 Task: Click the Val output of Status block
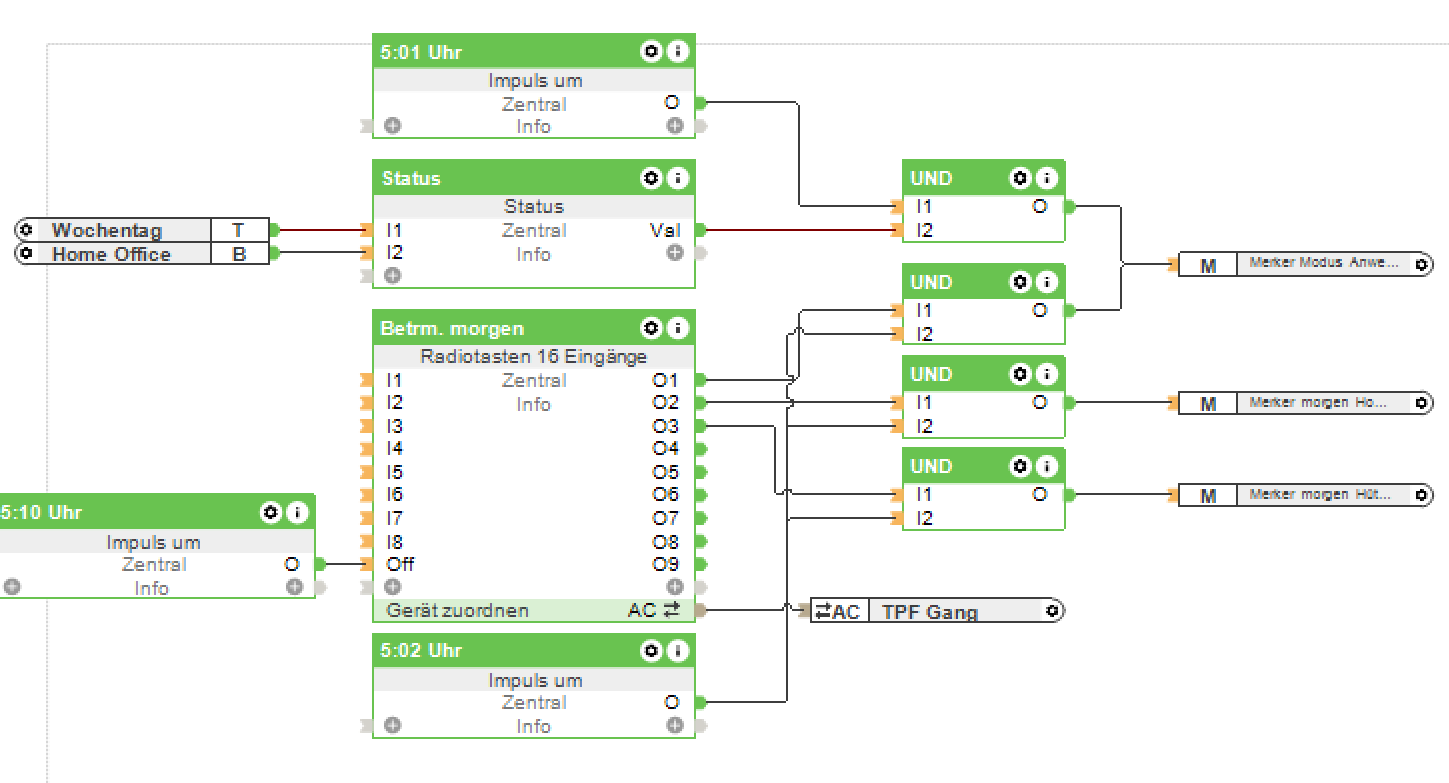pos(665,230)
